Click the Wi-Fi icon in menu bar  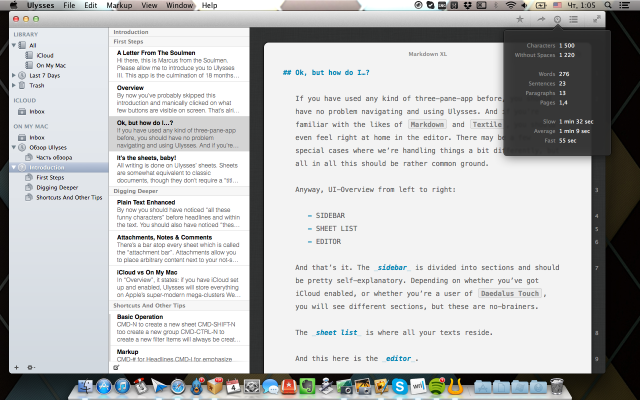click(x=510, y=6)
